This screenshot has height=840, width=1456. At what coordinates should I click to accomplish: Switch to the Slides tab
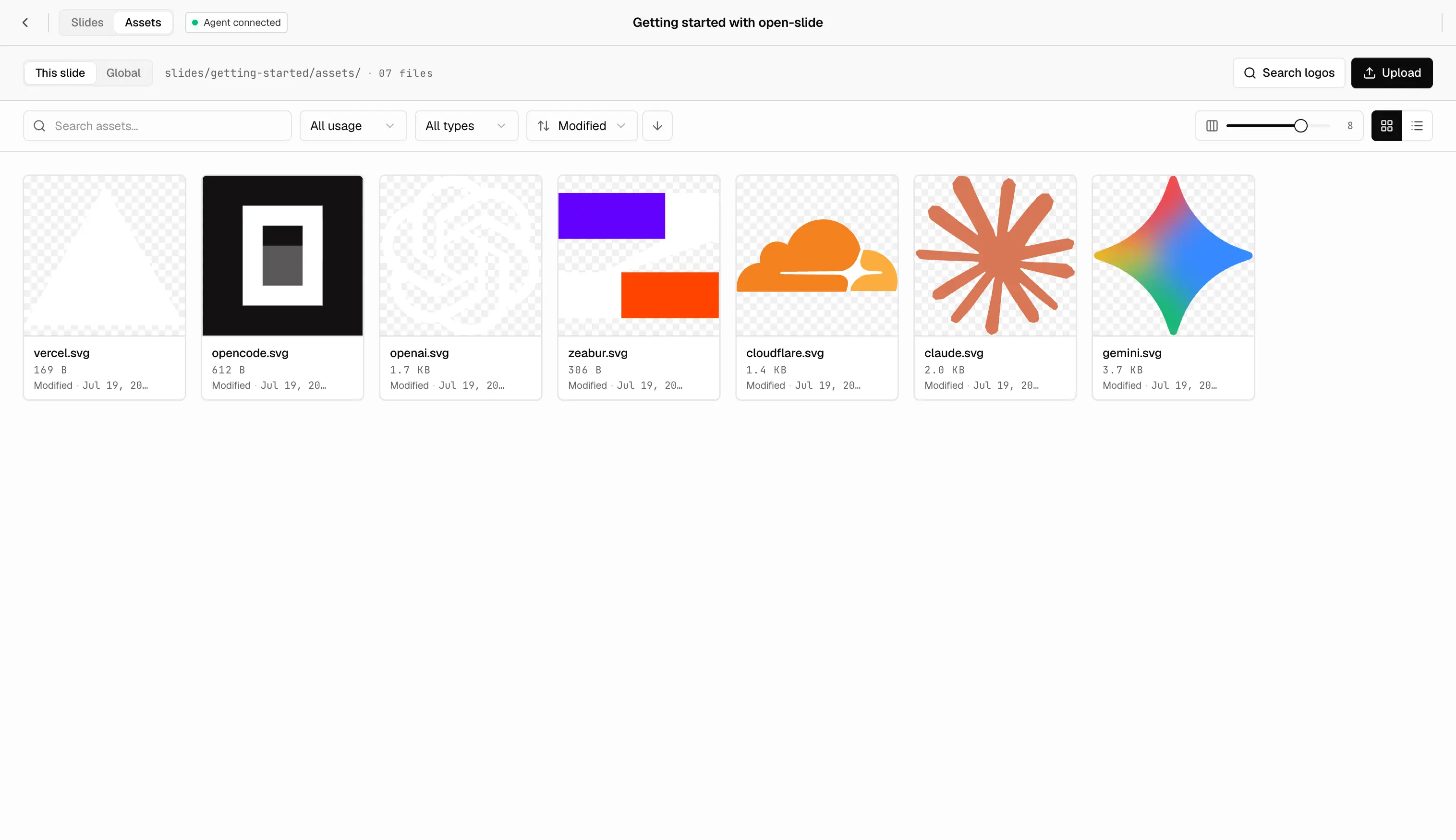tap(87, 23)
